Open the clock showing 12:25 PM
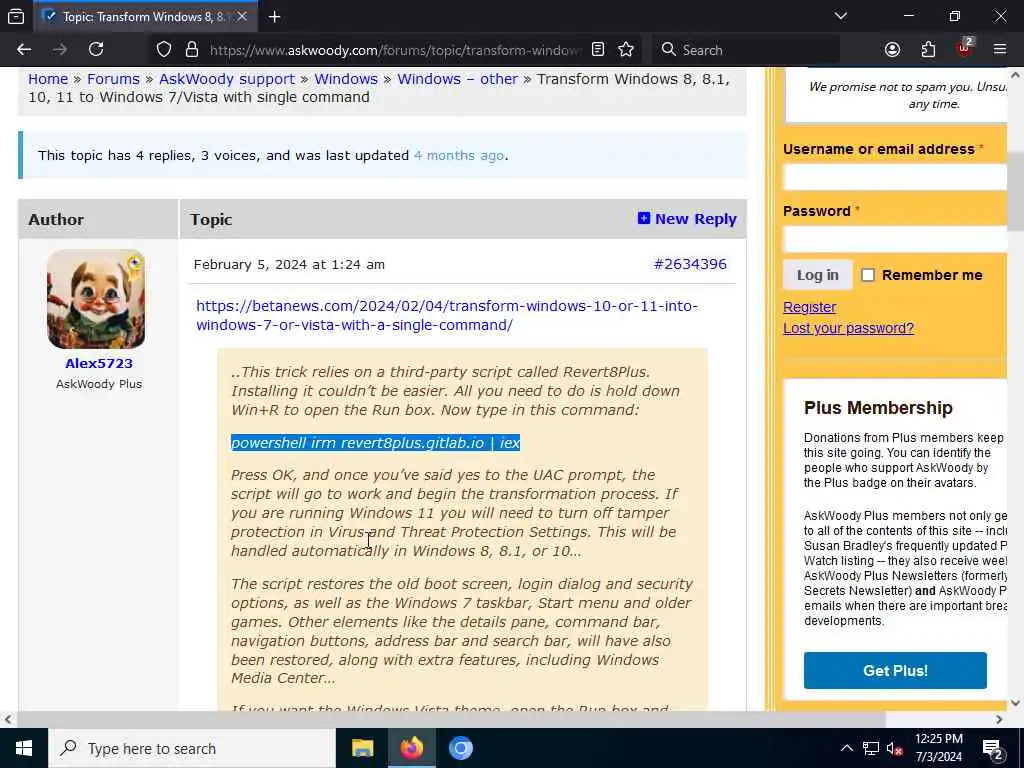The height and width of the screenshot is (768, 1024). [x=938, y=748]
